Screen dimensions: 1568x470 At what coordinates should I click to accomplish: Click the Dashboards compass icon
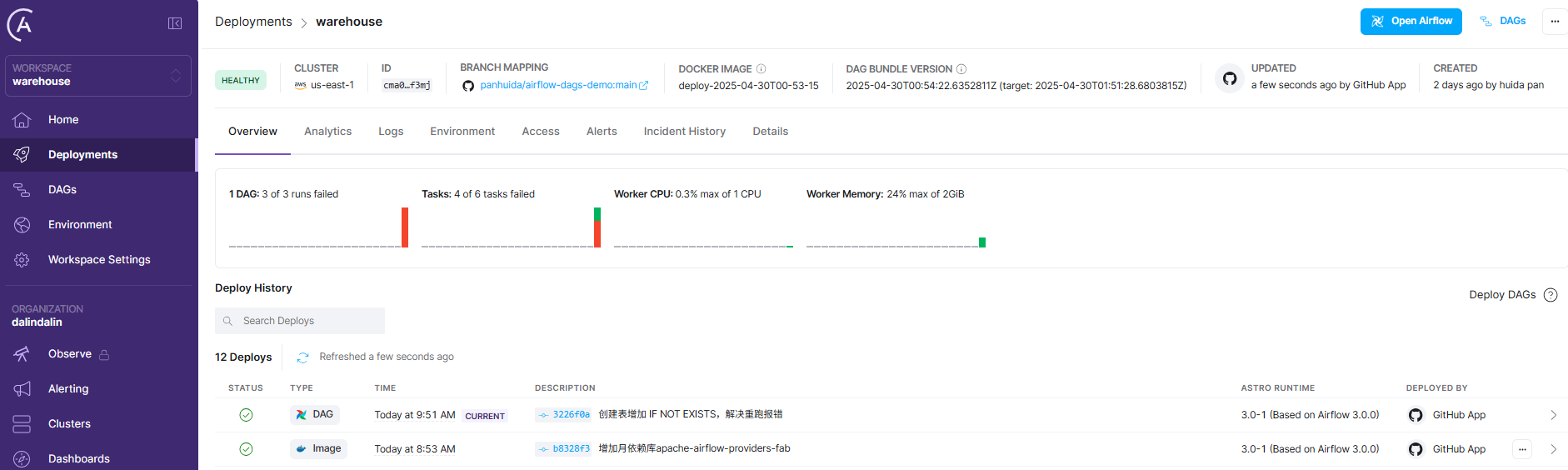point(22,459)
